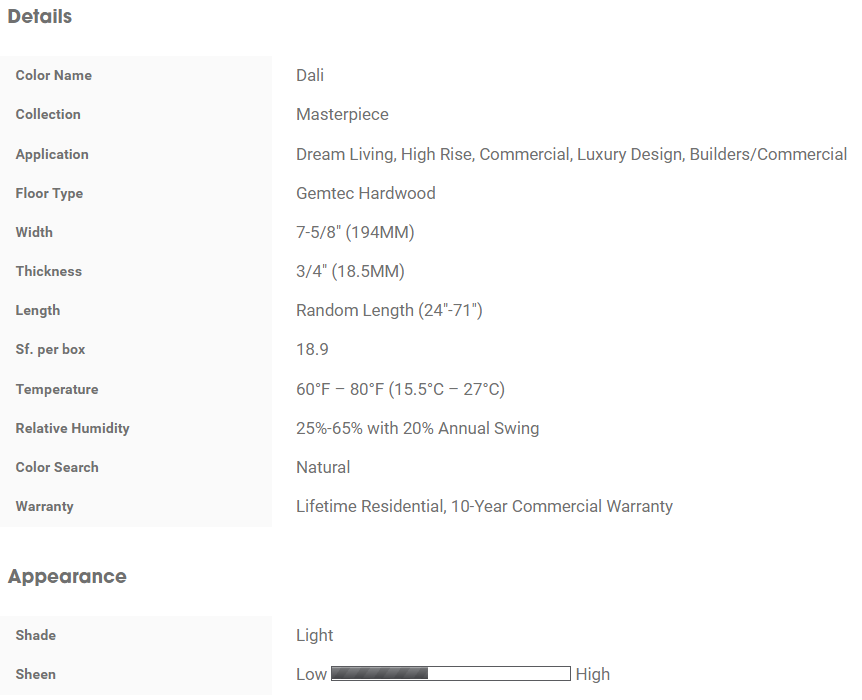862x700 pixels.
Task: Click the Width value 7-5/8" (194MM)
Action: [355, 233]
